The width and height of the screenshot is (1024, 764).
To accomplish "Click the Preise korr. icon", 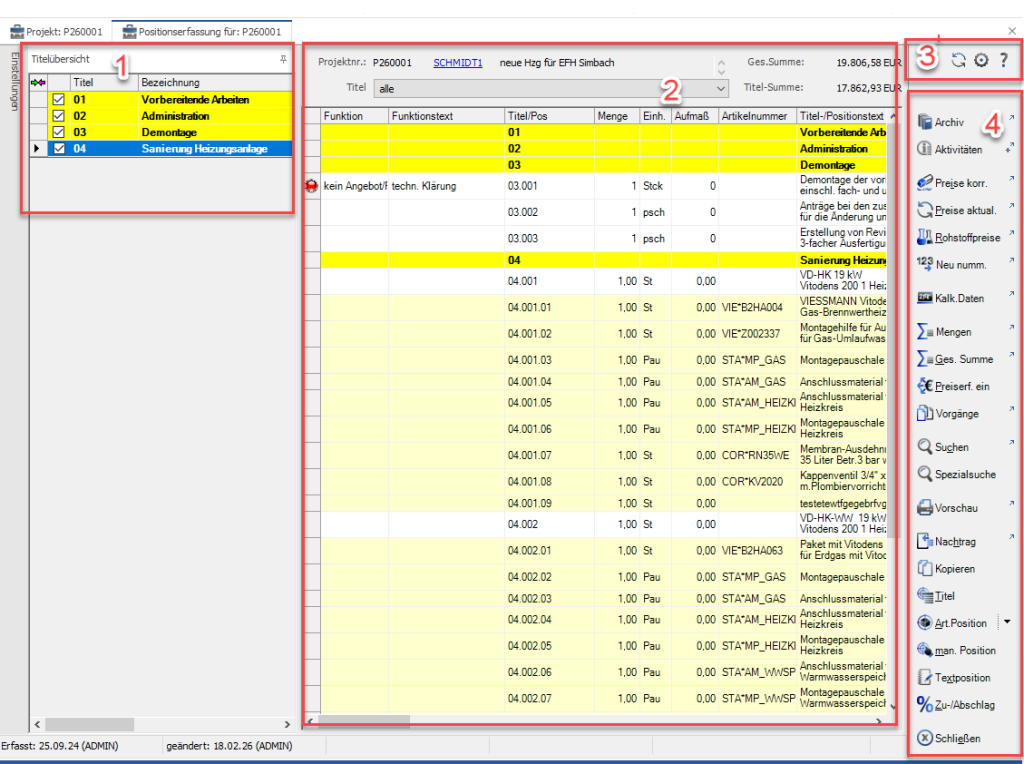I will pos(925,183).
